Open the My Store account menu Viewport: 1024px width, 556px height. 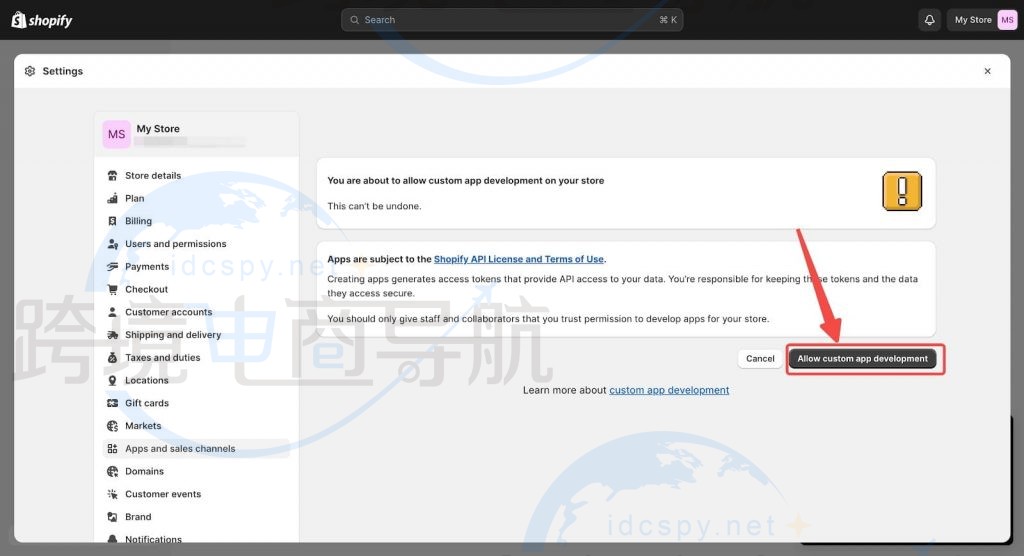click(984, 20)
